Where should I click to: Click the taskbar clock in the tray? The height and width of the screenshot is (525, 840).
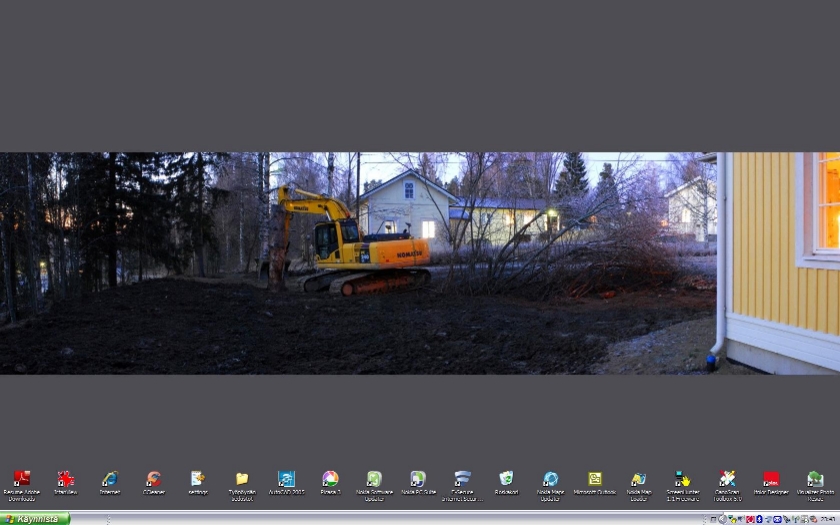[827, 519]
